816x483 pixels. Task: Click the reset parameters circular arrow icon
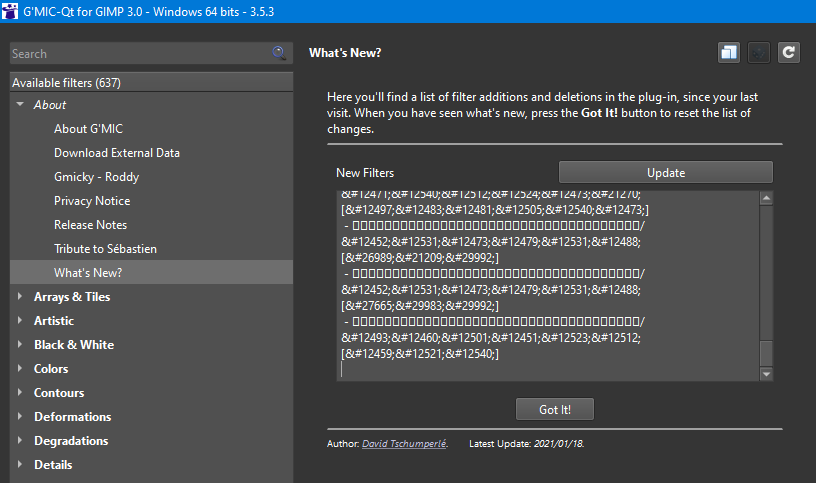tap(789, 53)
